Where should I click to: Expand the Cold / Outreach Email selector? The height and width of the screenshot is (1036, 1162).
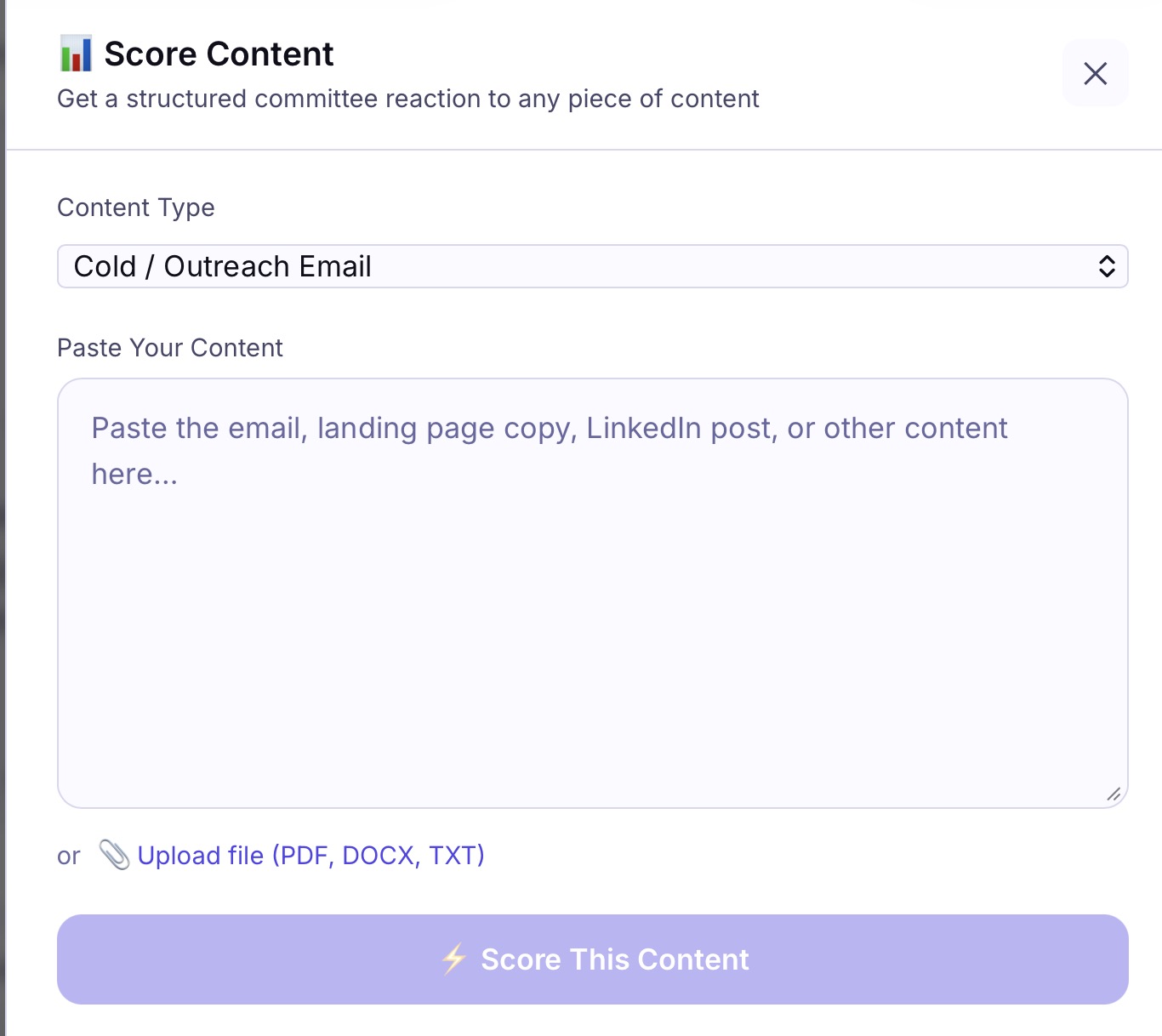coord(592,266)
